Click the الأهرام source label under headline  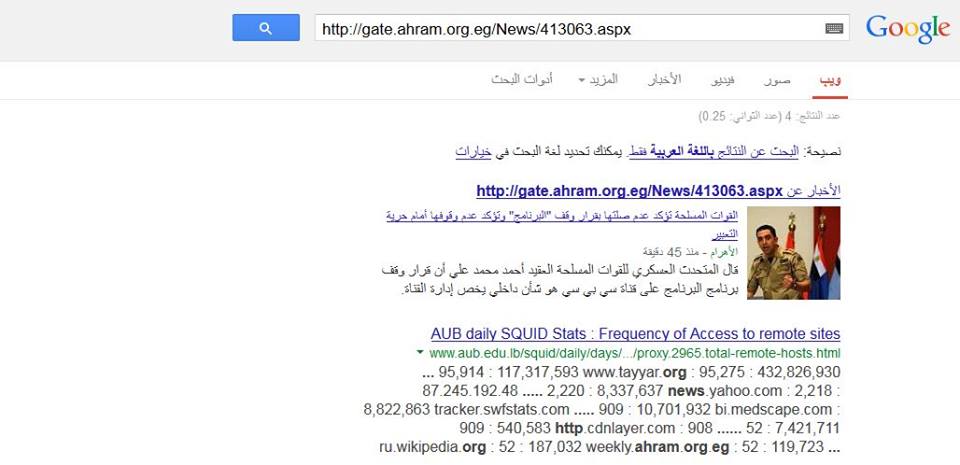point(722,251)
